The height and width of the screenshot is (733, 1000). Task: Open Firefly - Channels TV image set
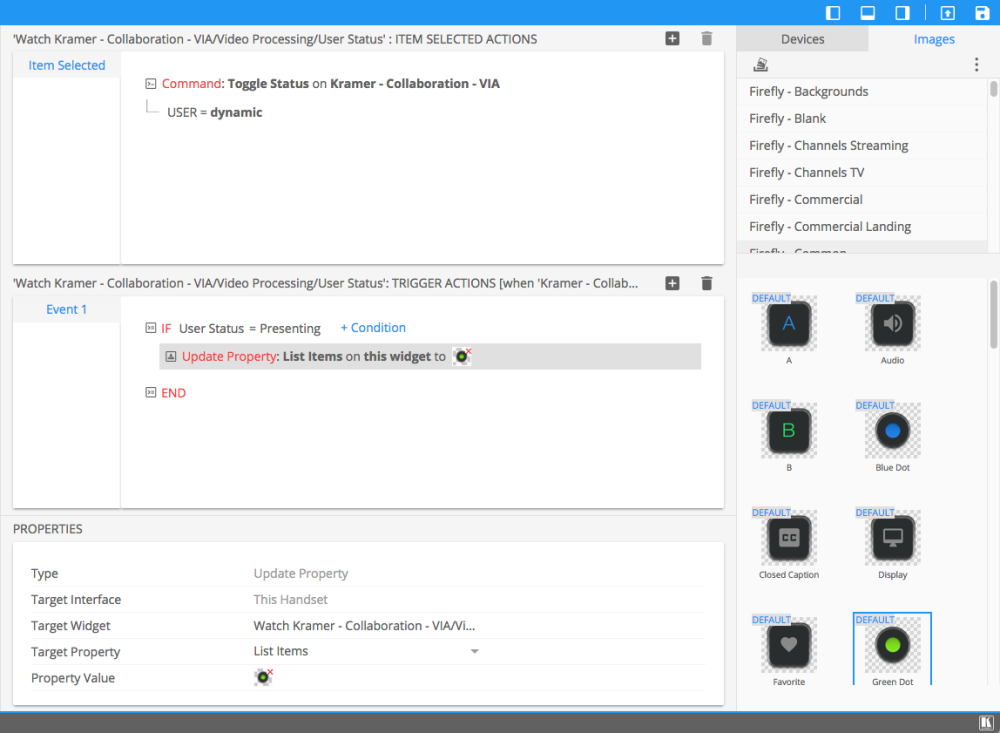(x=862, y=172)
